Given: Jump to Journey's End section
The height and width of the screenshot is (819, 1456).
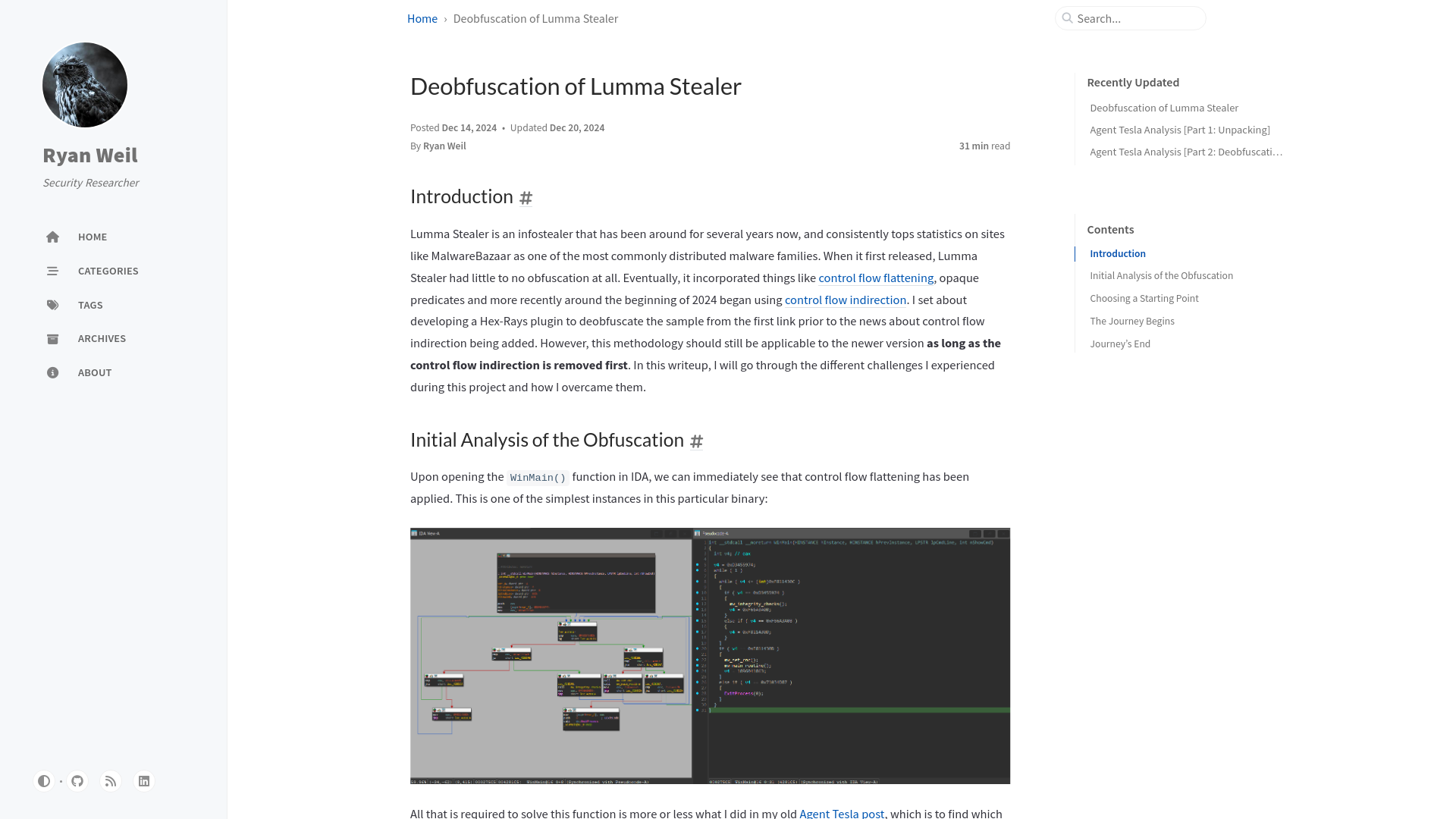Looking at the screenshot, I should (x=1120, y=344).
